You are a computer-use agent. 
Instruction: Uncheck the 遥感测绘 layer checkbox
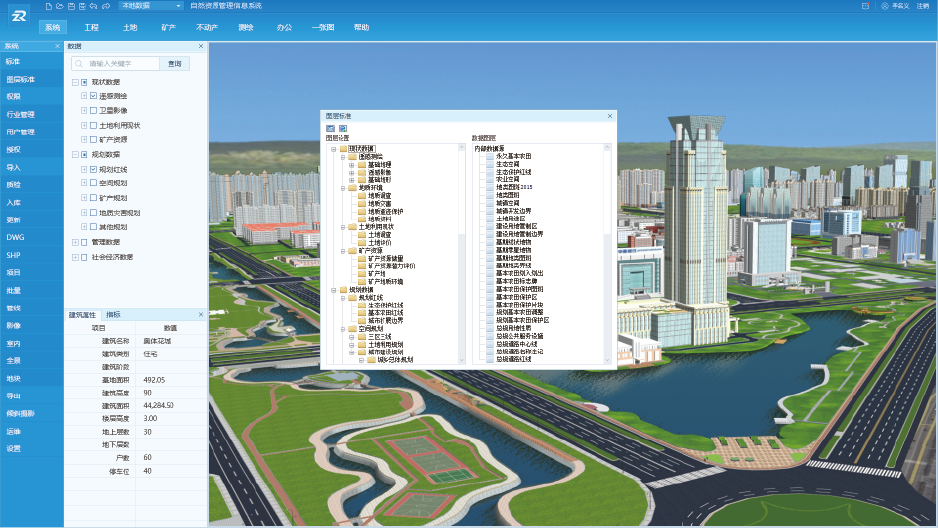tap(93, 96)
